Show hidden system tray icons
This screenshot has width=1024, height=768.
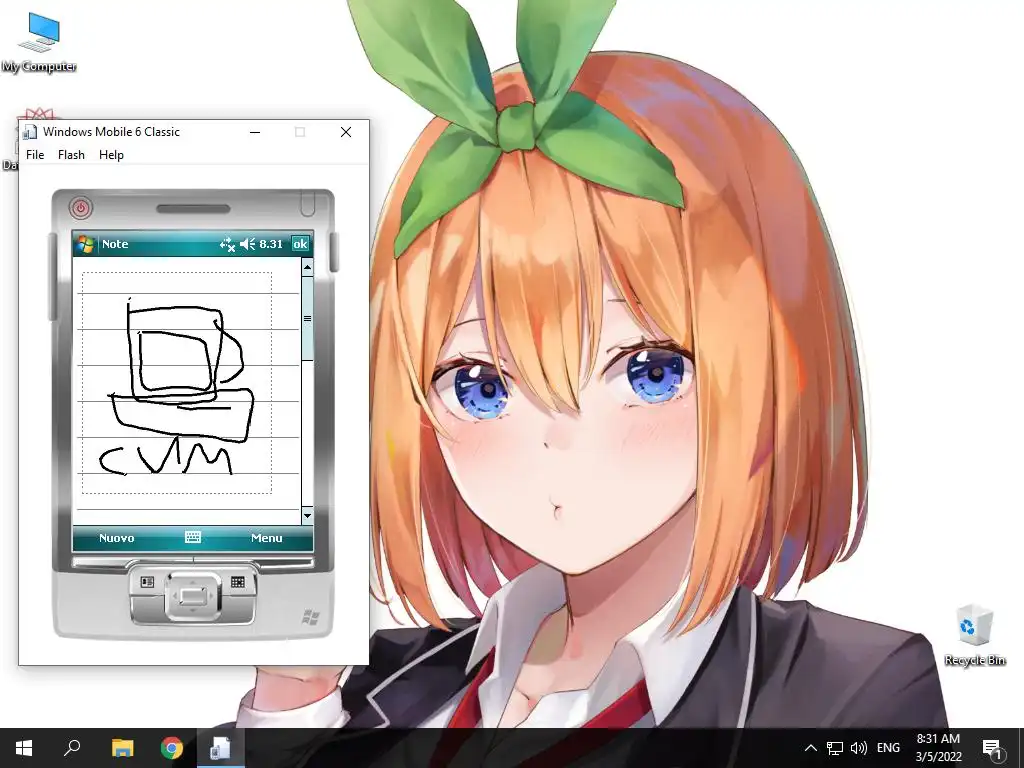point(810,748)
